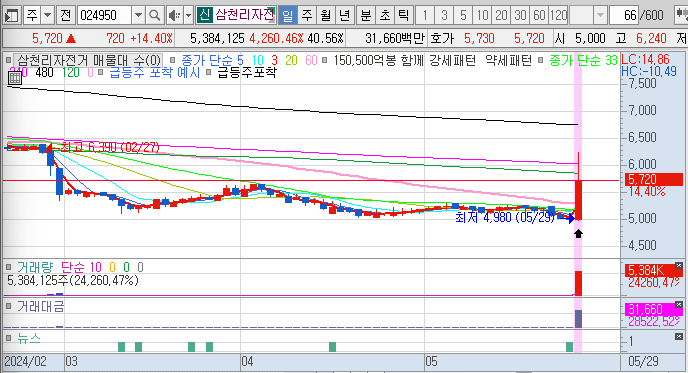Click the red up-triangle beside price 5,720
The height and width of the screenshot is (373, 688).
point(71,39)
